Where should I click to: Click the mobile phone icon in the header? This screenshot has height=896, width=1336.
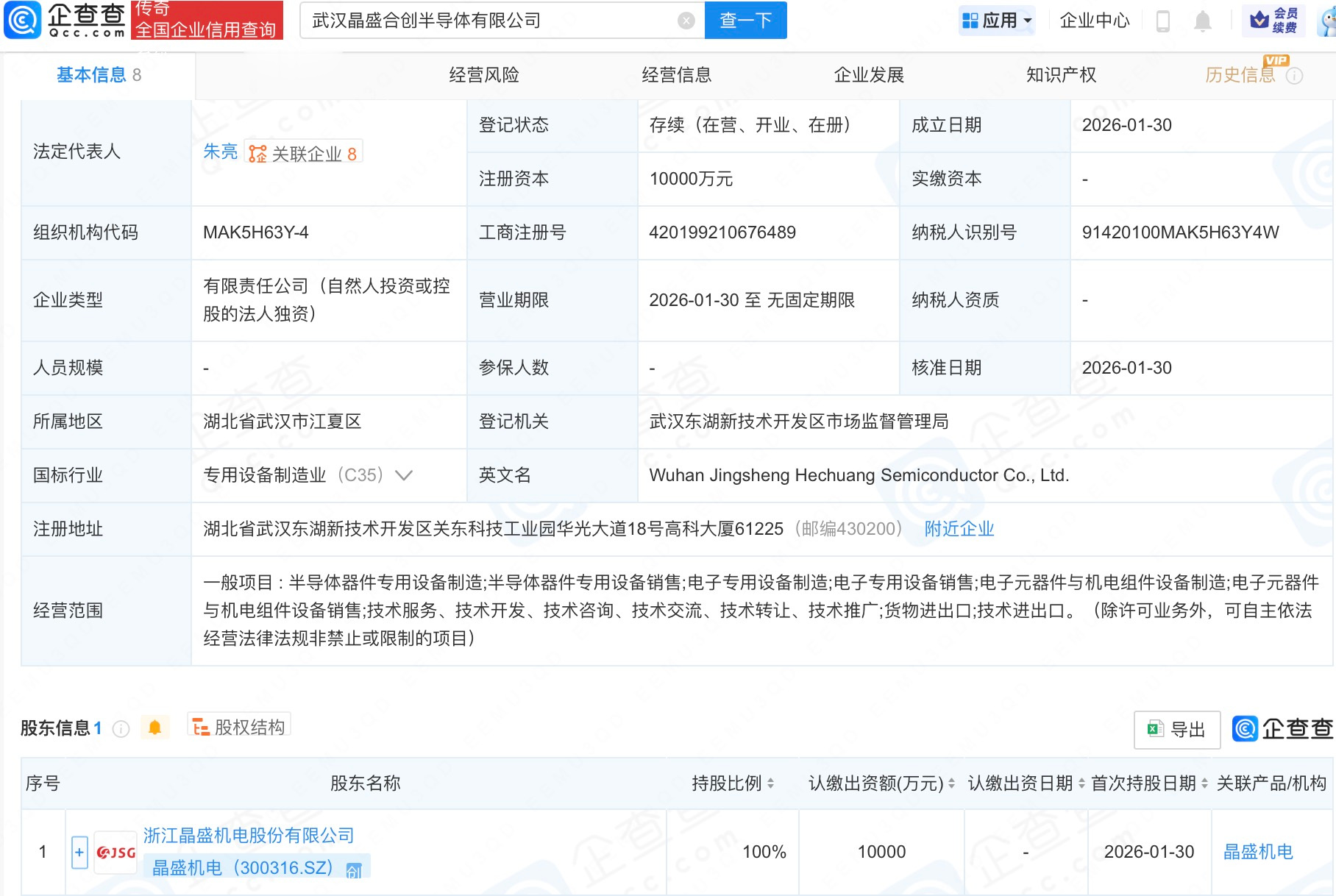coord(1162,21)
